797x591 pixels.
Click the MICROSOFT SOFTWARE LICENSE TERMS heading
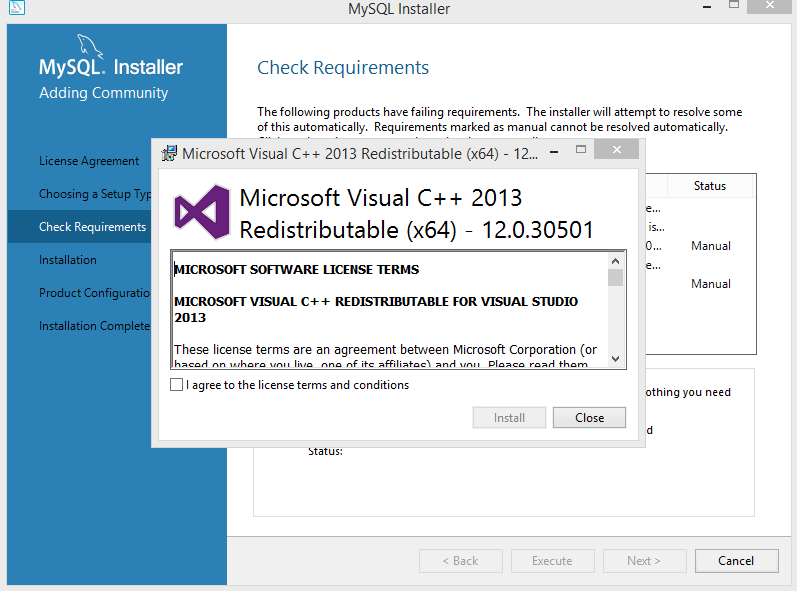[296, 269]
